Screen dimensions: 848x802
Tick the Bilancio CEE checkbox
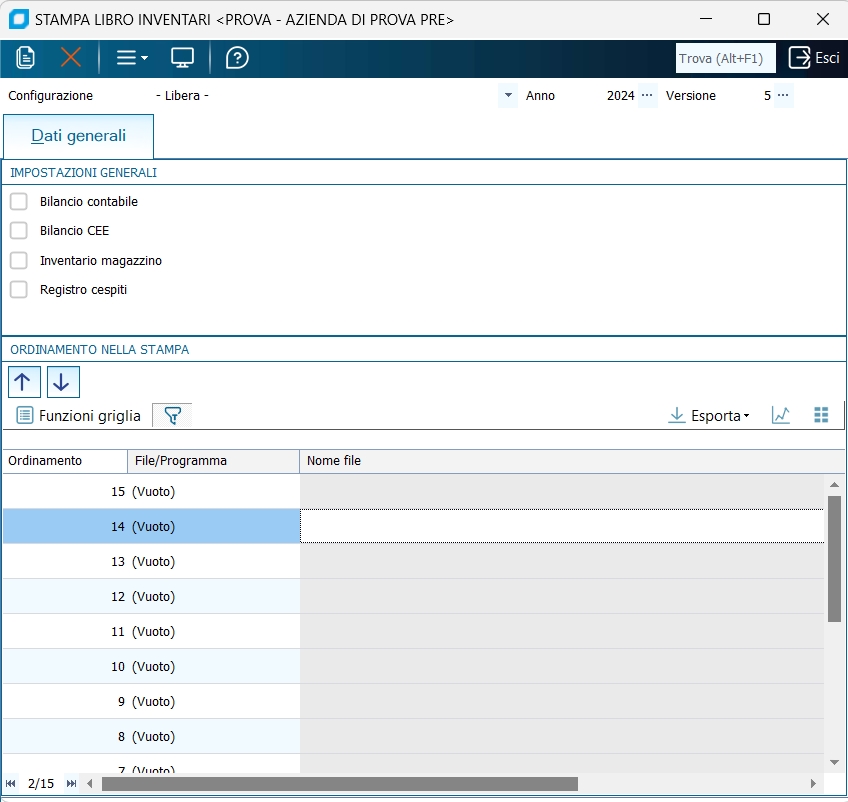19,231
